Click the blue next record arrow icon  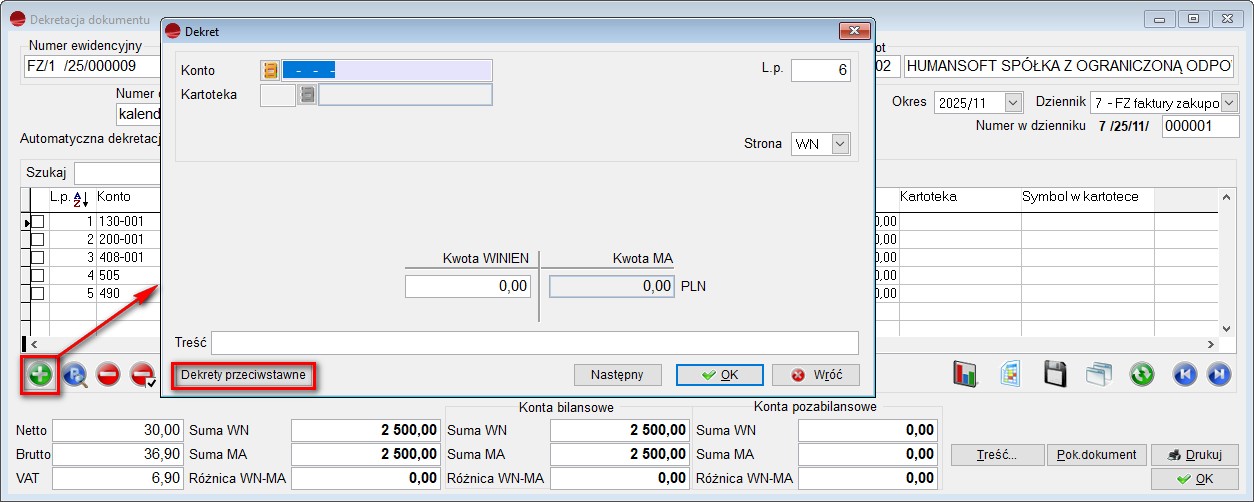[x=1219, y=375]
